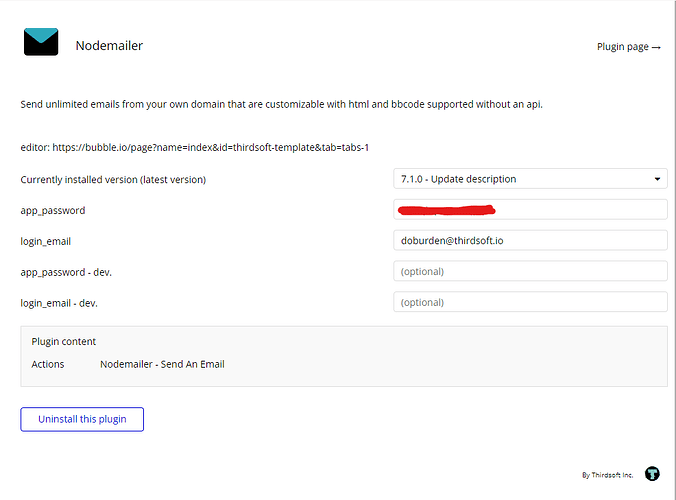Click the By Thirdsoft Inc. text

(x=607, y=475)
